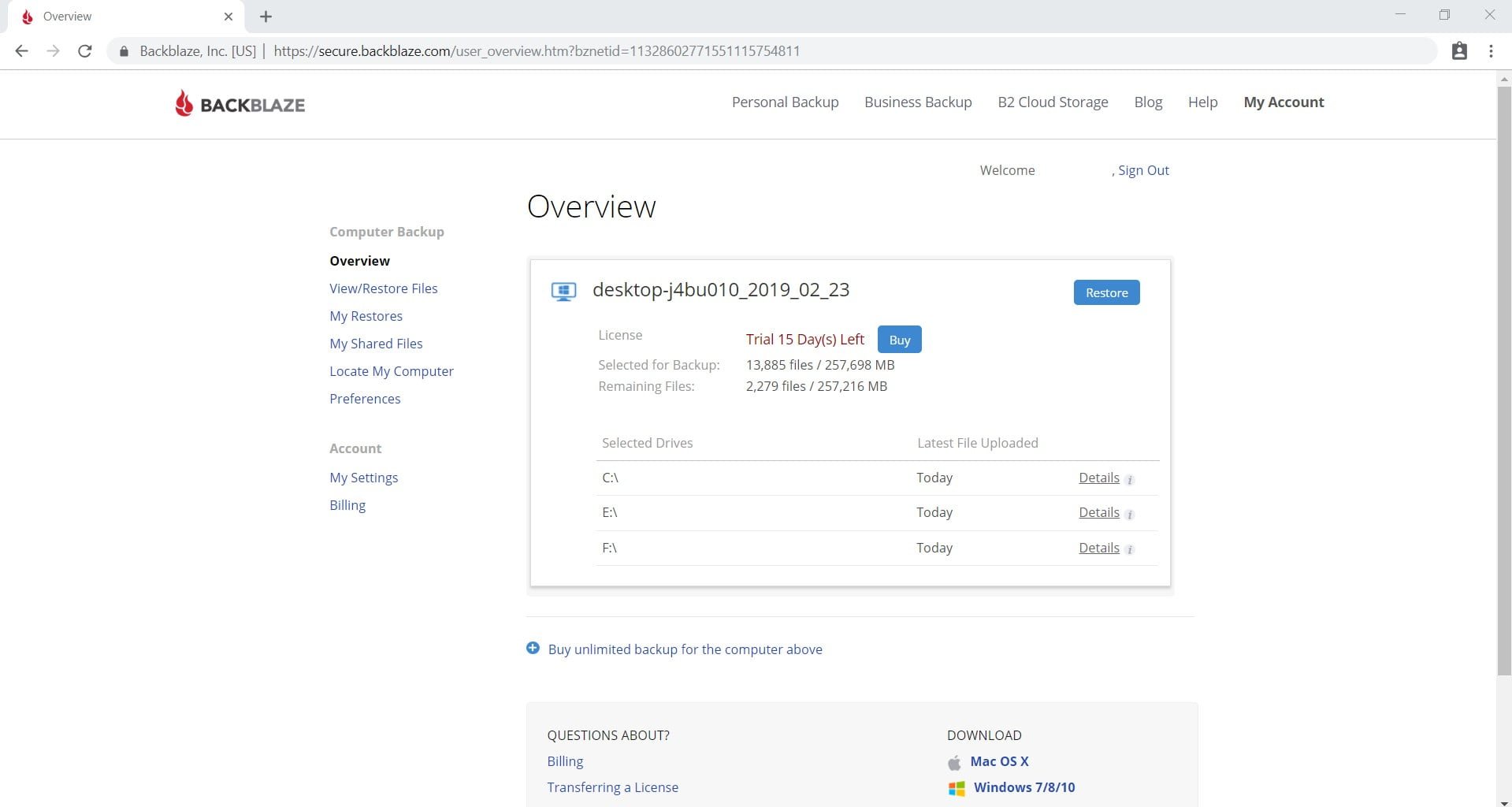
Task: Click the Selected Drives column header
Action: [x=647, y=443]
